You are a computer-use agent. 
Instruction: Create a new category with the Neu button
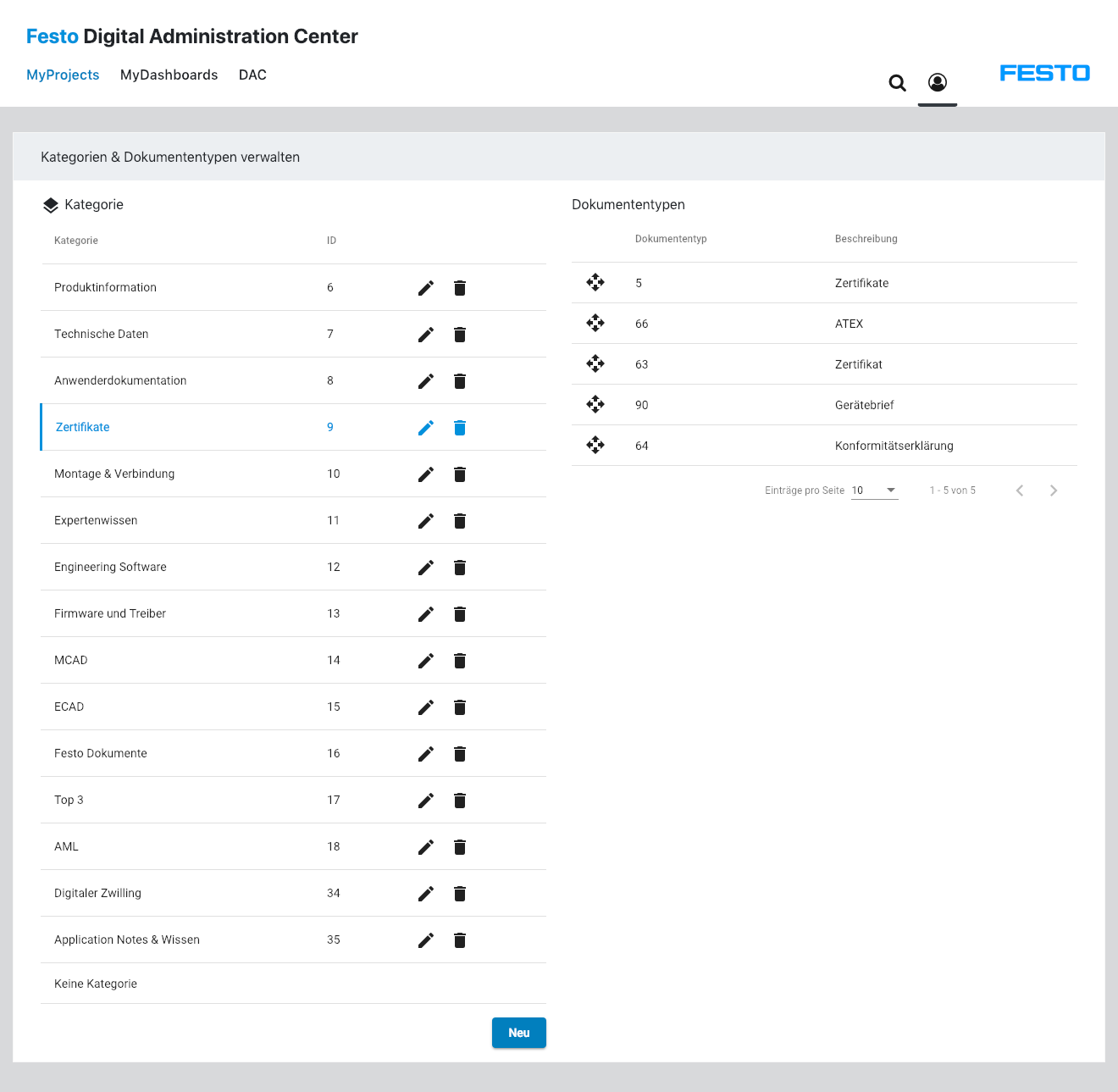coord(518,1033)
